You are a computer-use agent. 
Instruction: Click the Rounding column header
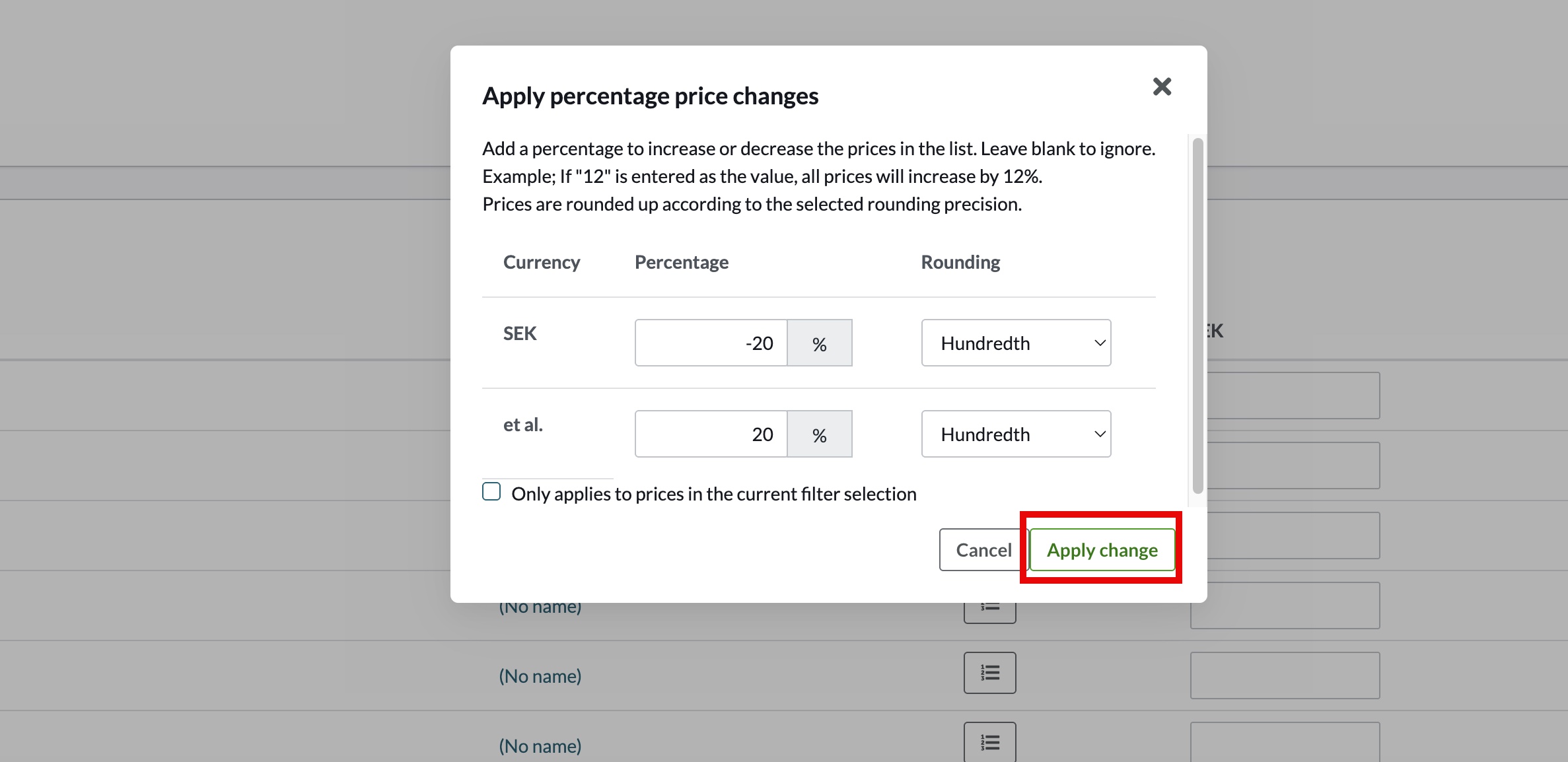pyautogui.click(x=960, y=262)
